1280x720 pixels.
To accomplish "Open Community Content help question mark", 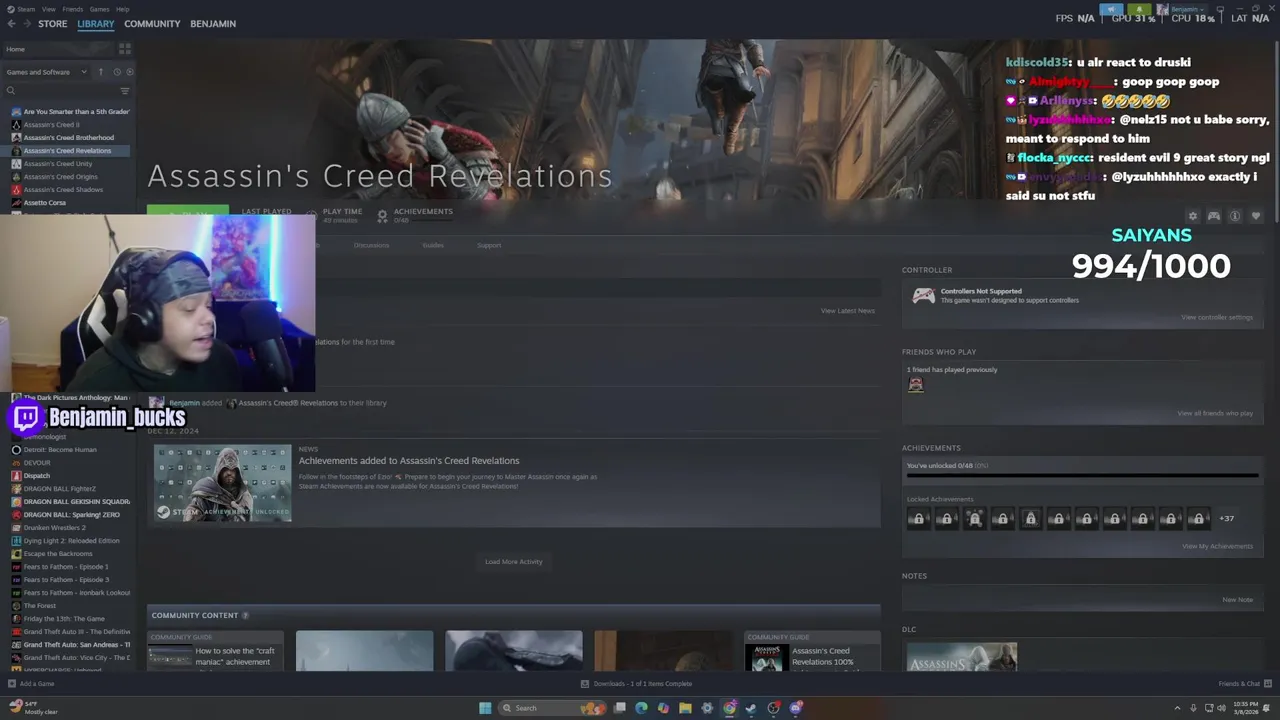I will pos(245,615).
